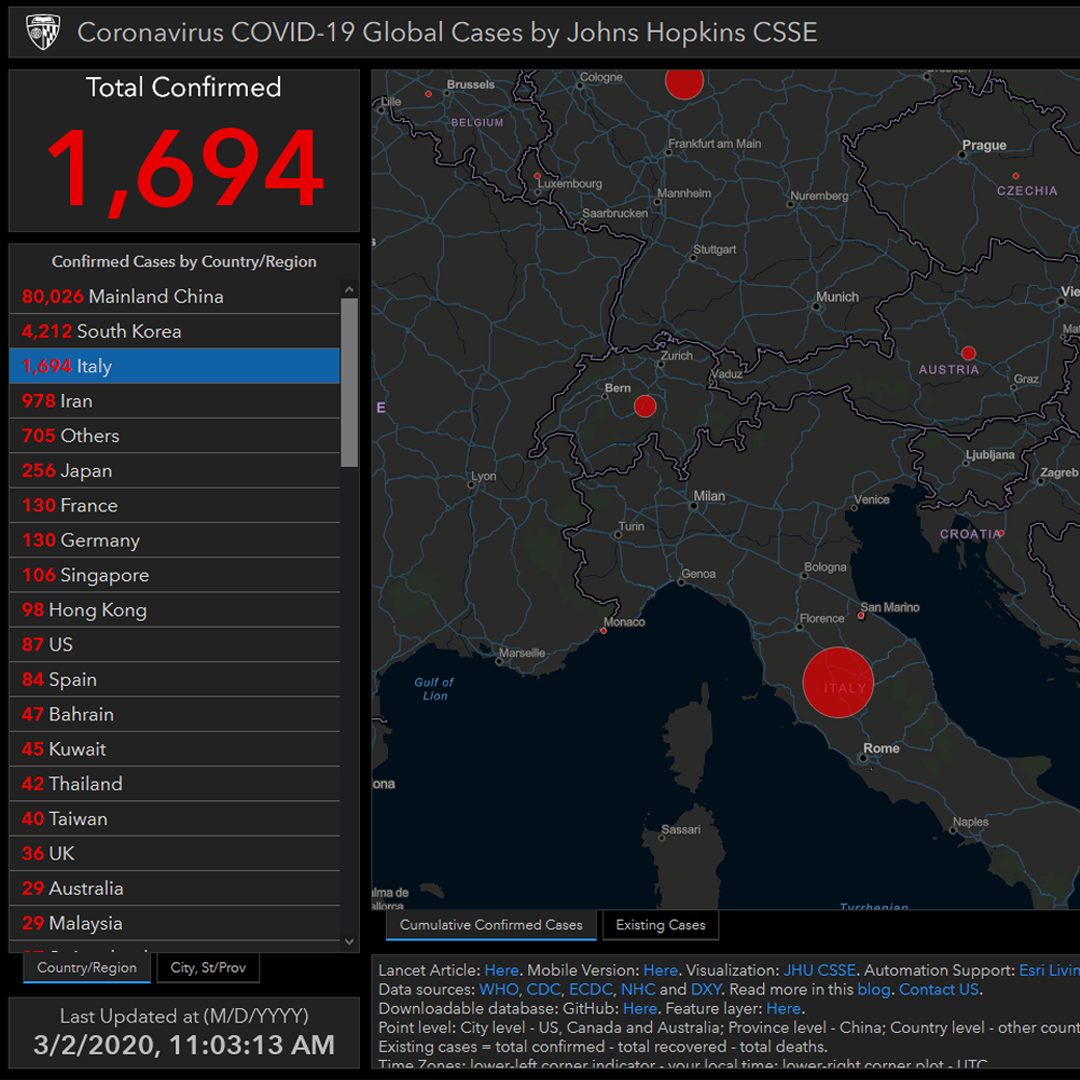
Task: Grab the country list scrollbar thumb
Action: [x=349, y=383]
